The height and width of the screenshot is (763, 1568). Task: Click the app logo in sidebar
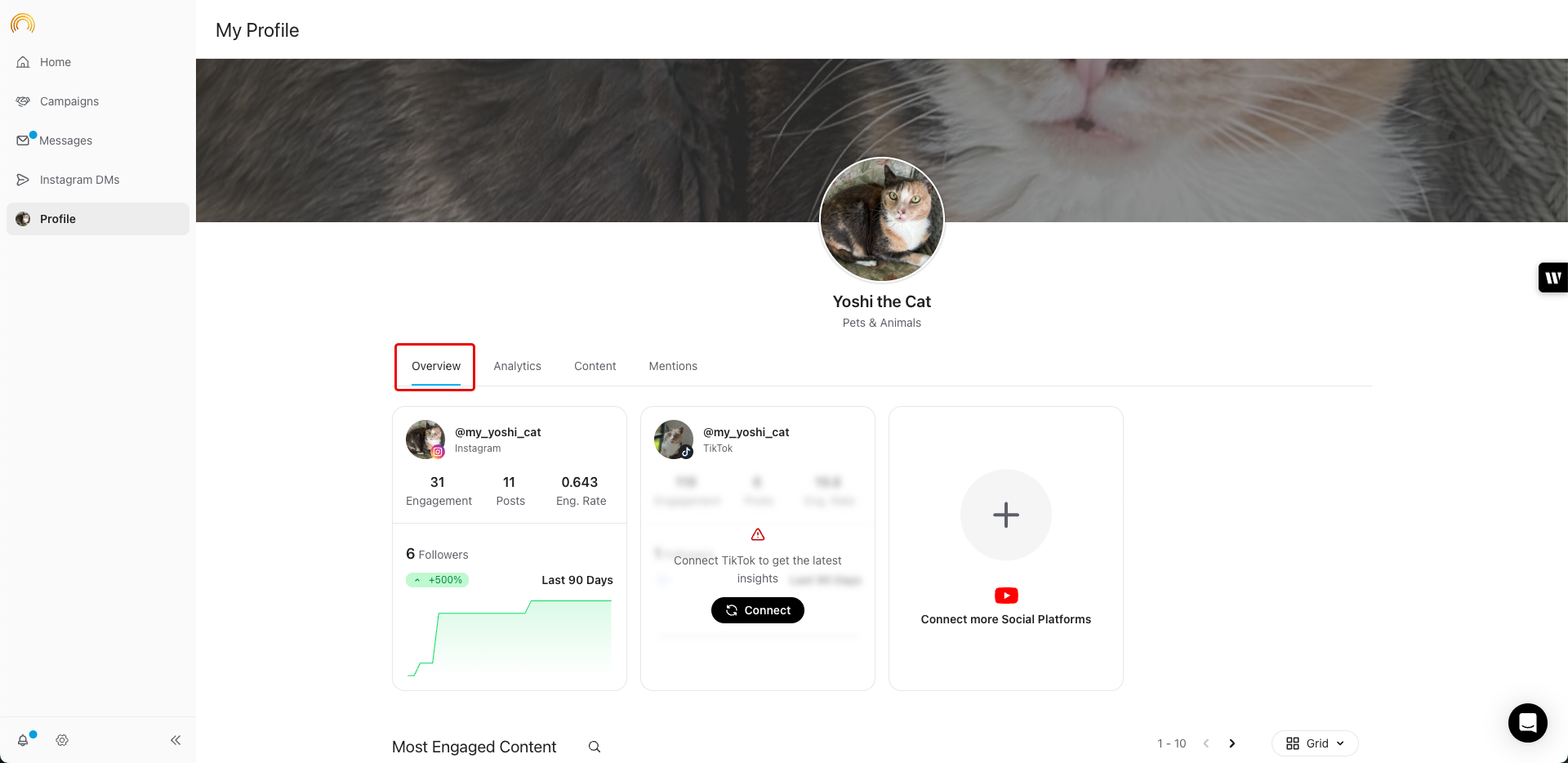click(23, 23)
